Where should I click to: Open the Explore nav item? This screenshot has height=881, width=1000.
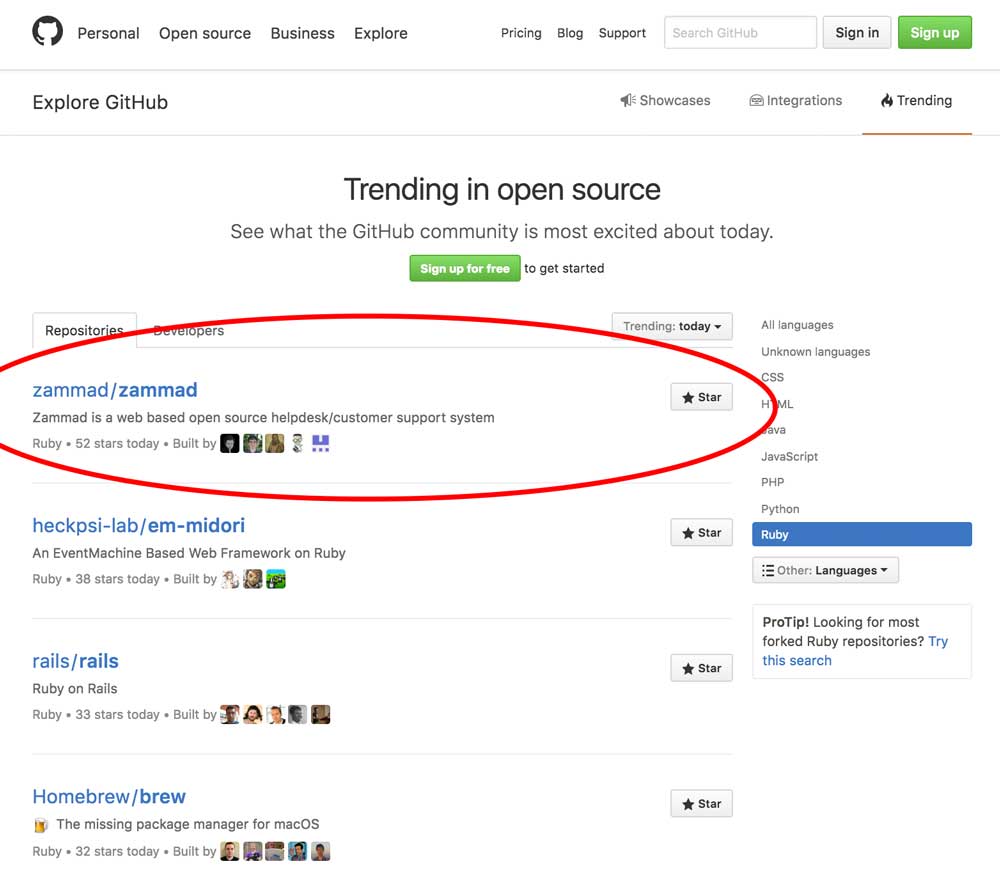click(381, 33)
